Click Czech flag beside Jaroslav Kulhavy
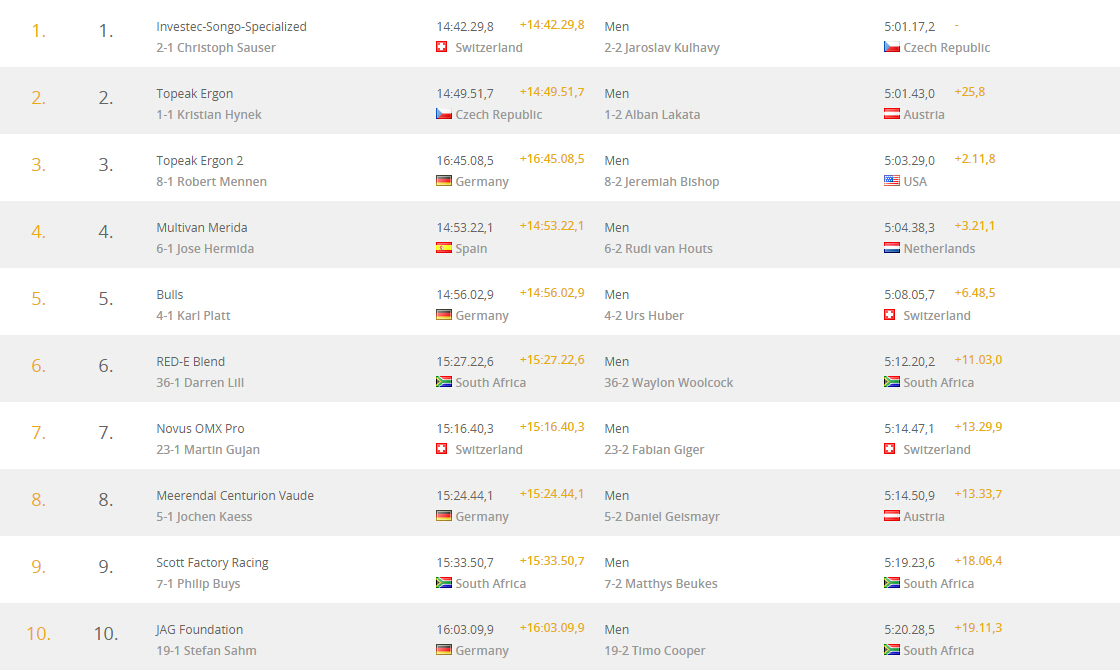The height and width of the screenshot is (671, 1120). click(891, 47)
